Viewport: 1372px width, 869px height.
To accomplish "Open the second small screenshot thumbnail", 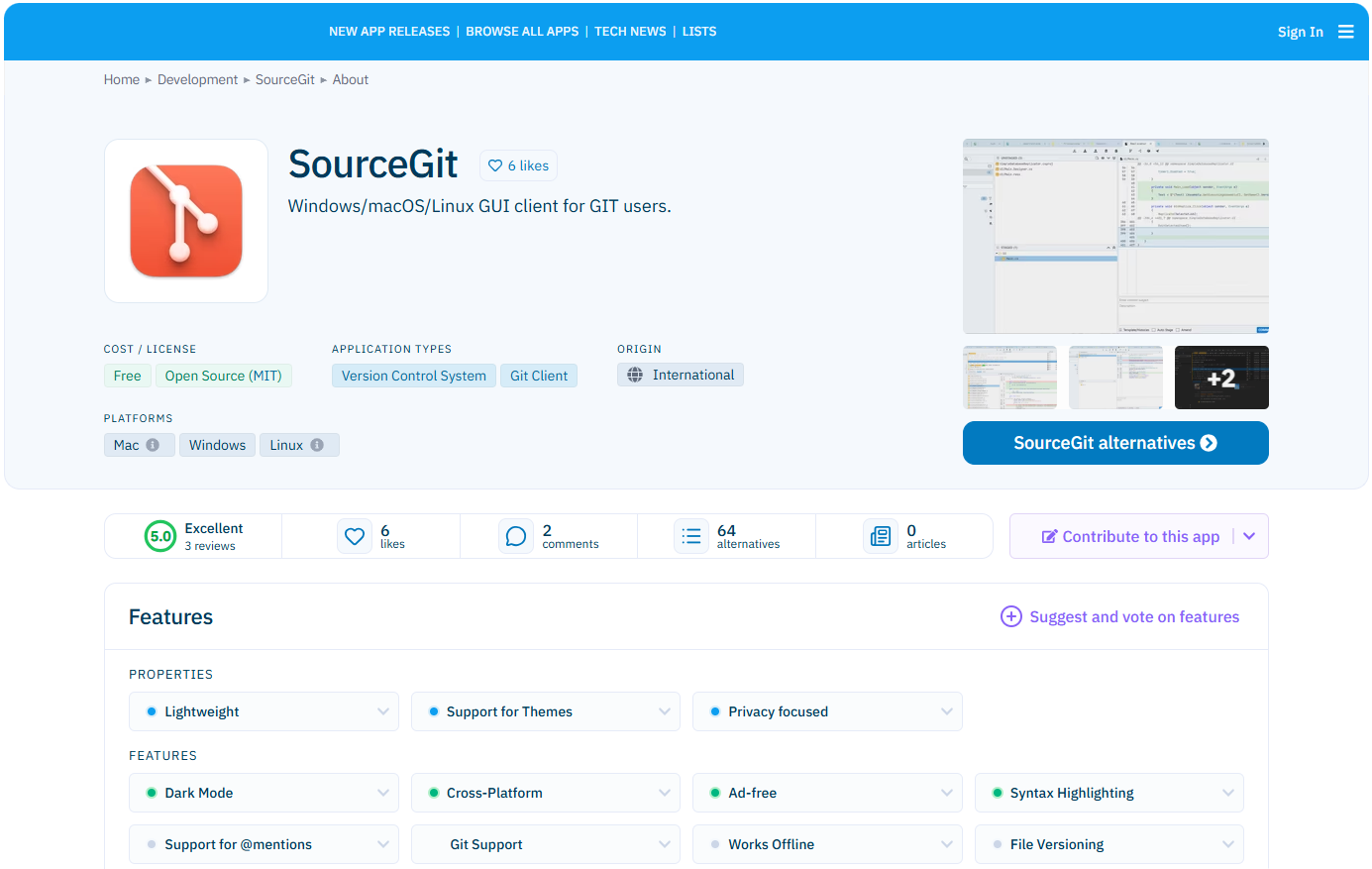I will (x=1115, y=378).
